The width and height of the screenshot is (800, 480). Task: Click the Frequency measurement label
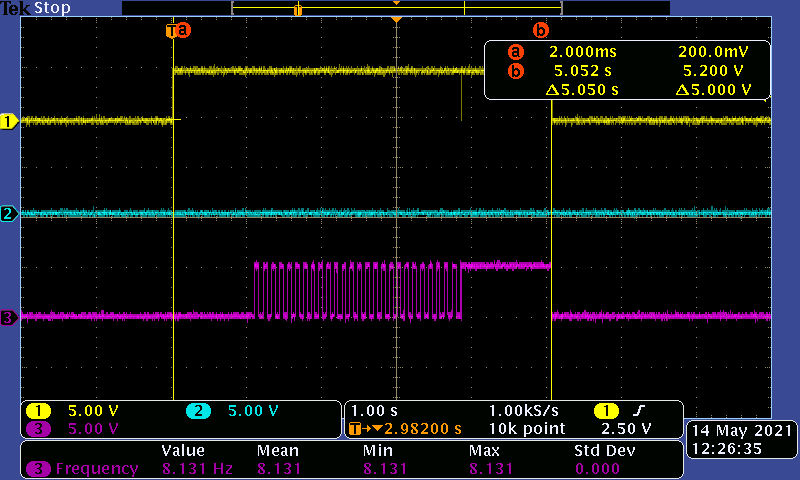click(97, 469)
